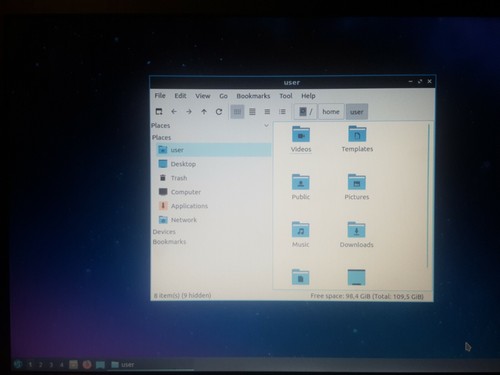Click the vertical scrollbar in file pane

428,195
